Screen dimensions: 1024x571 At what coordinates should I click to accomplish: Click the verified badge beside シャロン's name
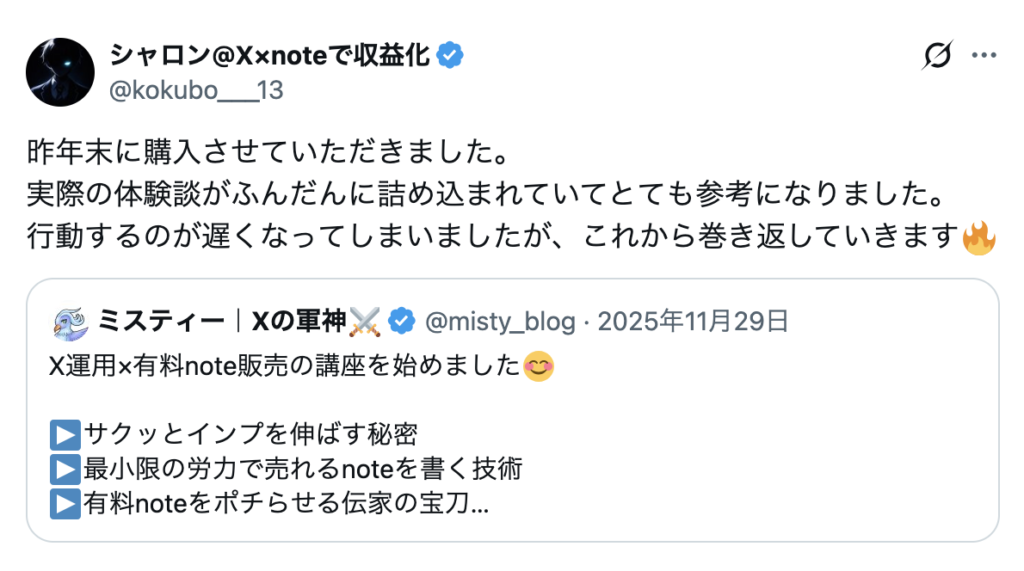click(452, 56)
